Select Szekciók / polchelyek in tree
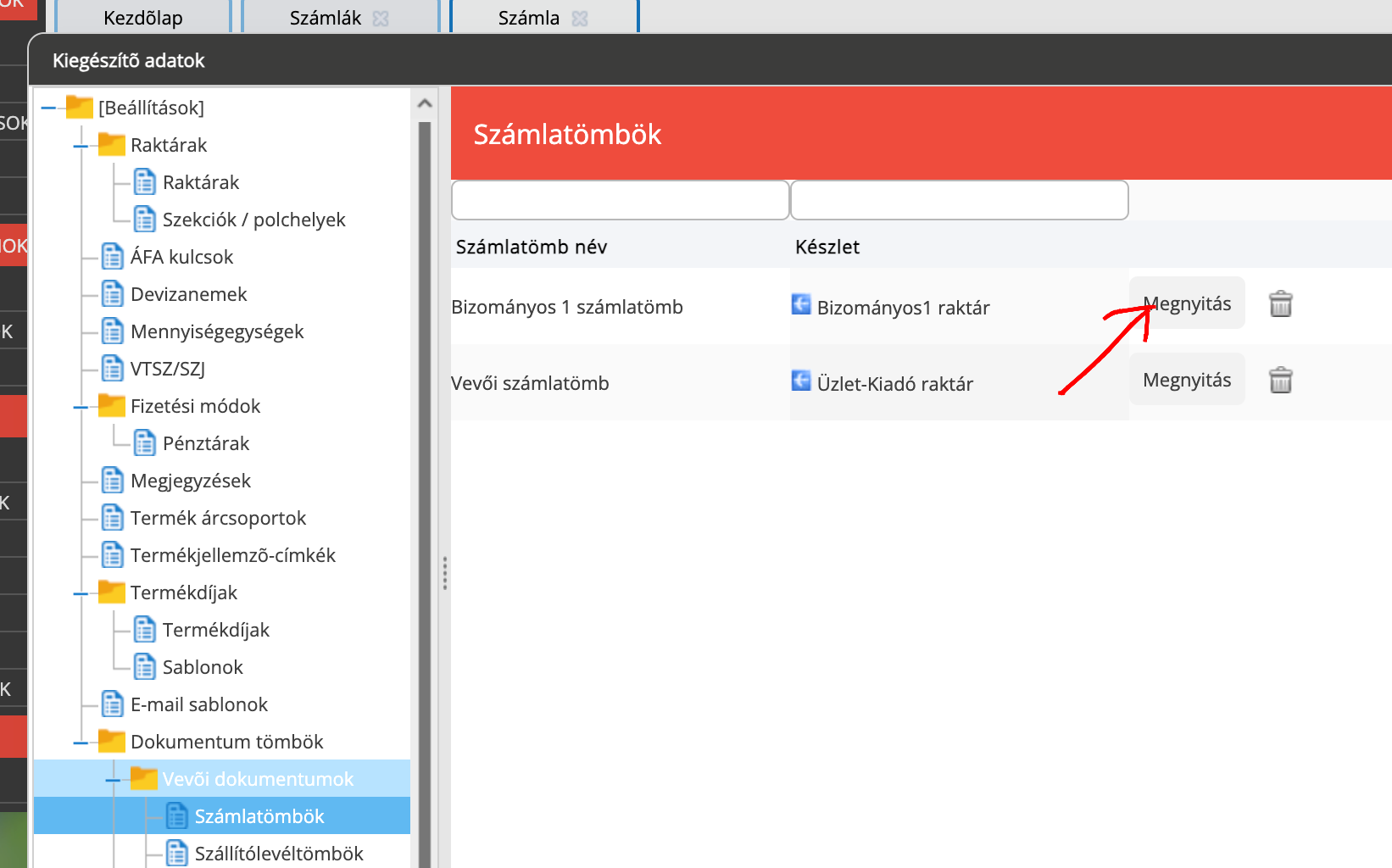Screen dimensions: 1392x868 (x=253, y=220)
